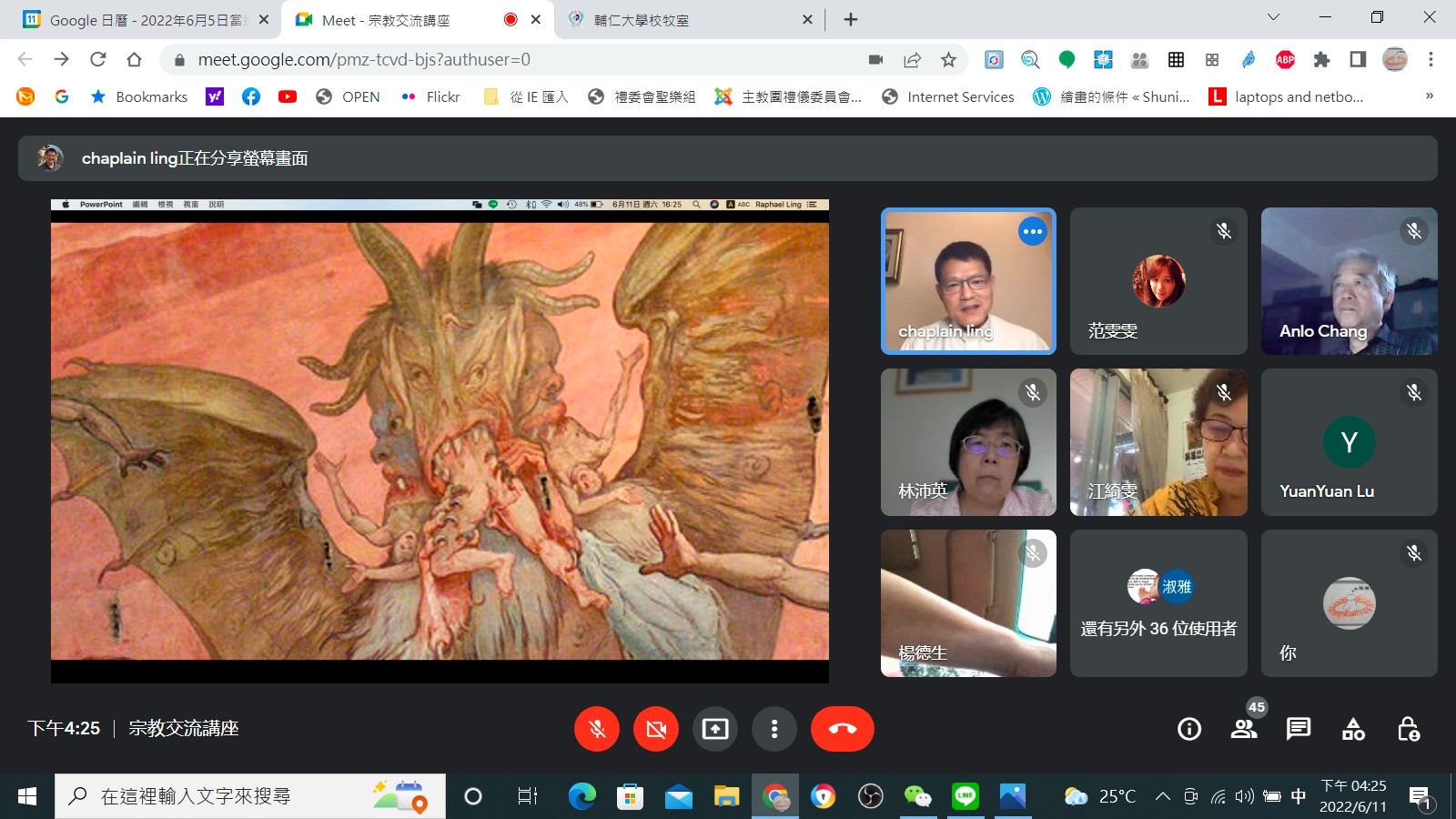The height and width of the screenshot is (819, 1456).
Task: Open the Flickr bookmark
Action: pos(431,96)
